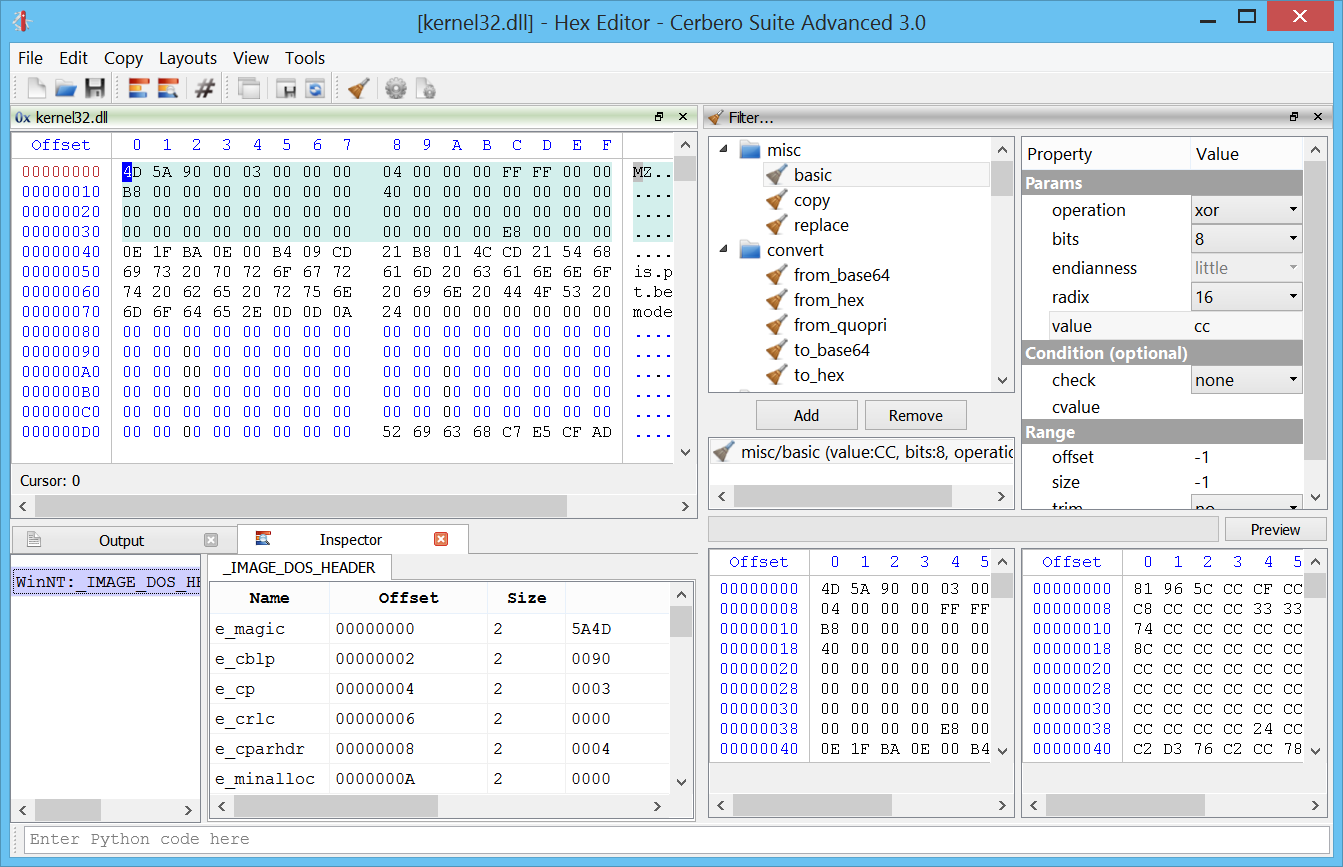This screenshot has width=1343, height=867.
Task: Select the _IMAGE_DOS_HEADER tab
Action: click(299, 567)
